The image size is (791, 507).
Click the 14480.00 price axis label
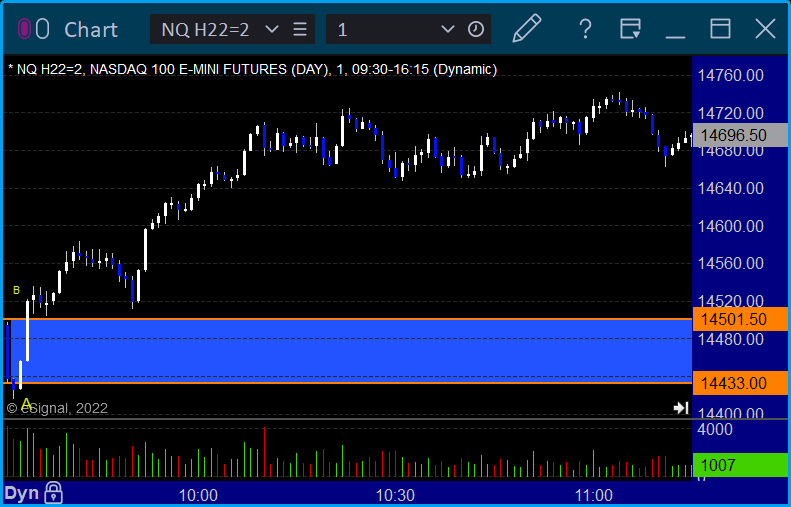point(730,339)
